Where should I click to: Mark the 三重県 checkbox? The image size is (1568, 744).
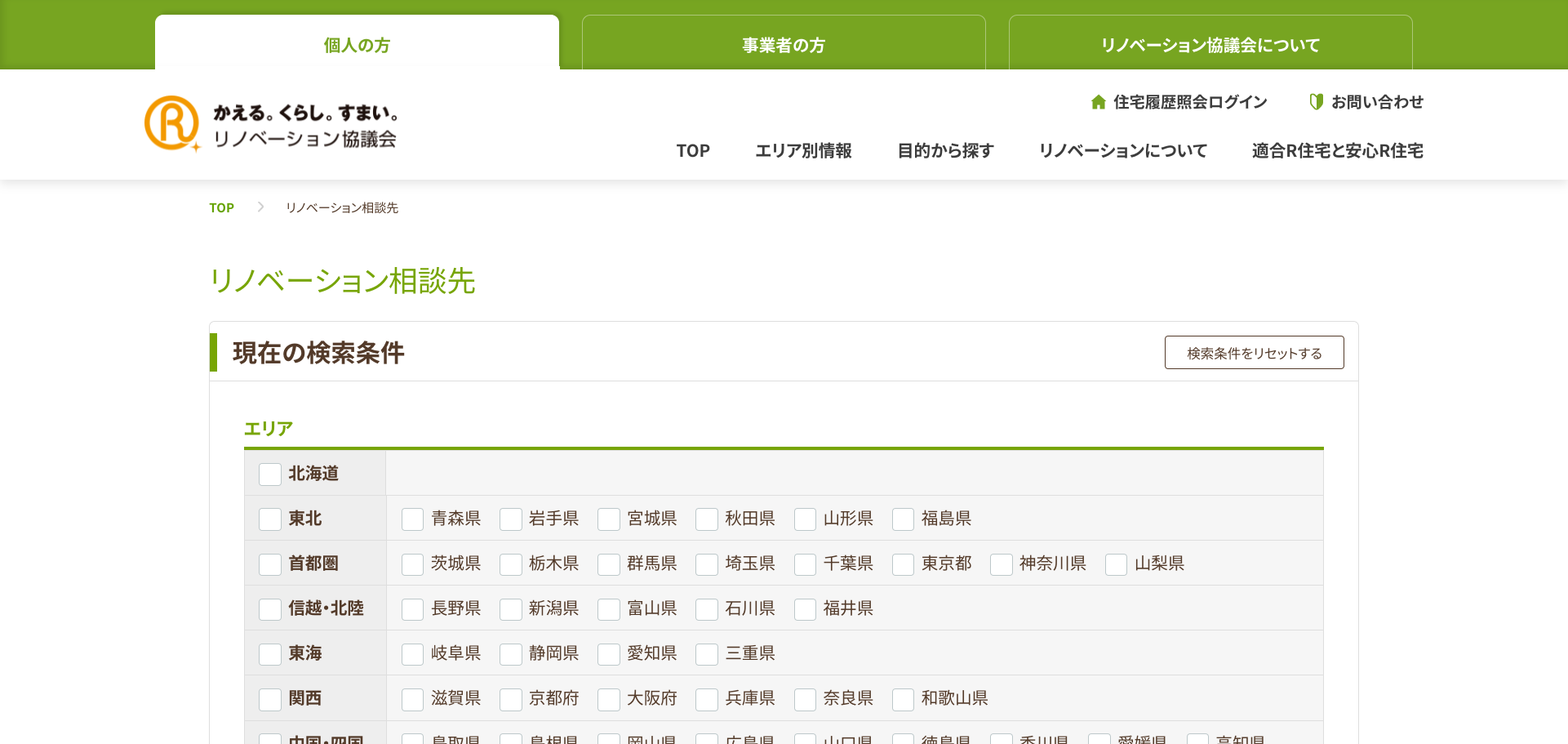707,654
